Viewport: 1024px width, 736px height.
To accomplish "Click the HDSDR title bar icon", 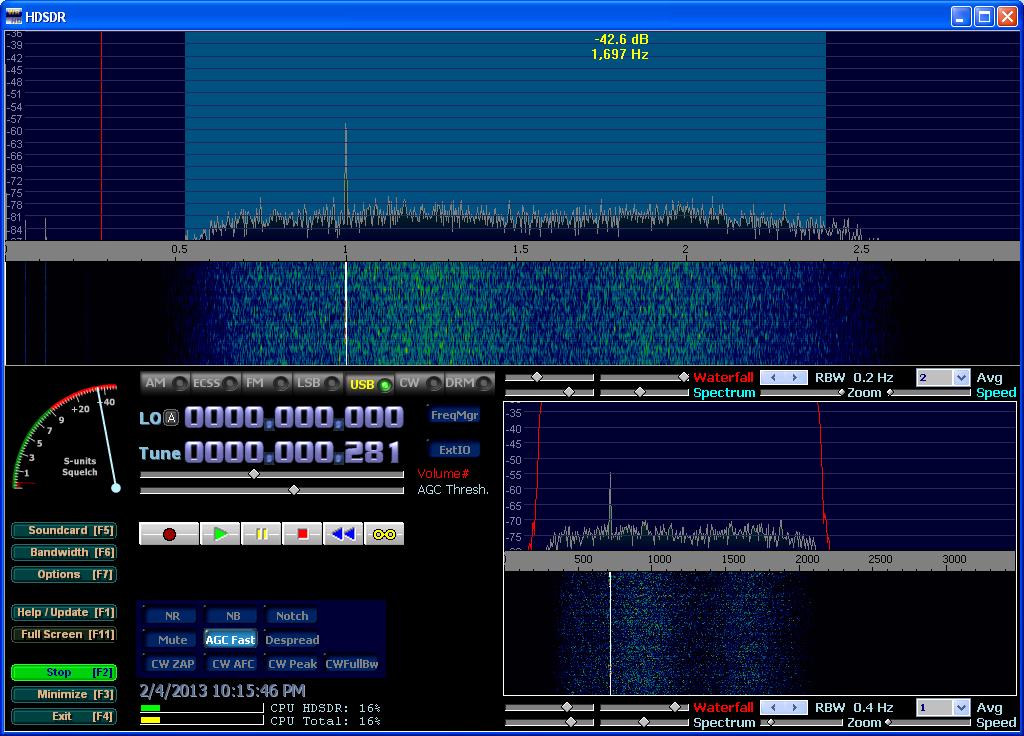I will 14,16.
